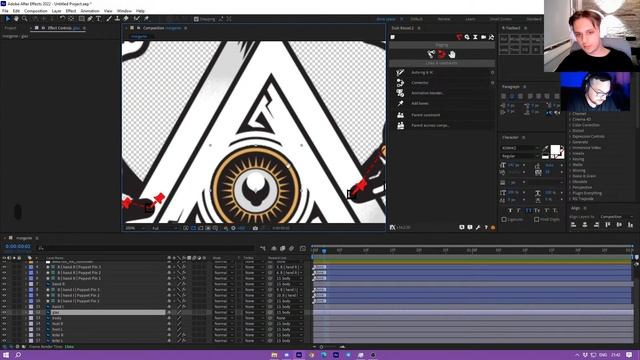The width and height of the screenshot is (640, 360).
Task: Click the Connector button label
Action: tap(420, 83)
